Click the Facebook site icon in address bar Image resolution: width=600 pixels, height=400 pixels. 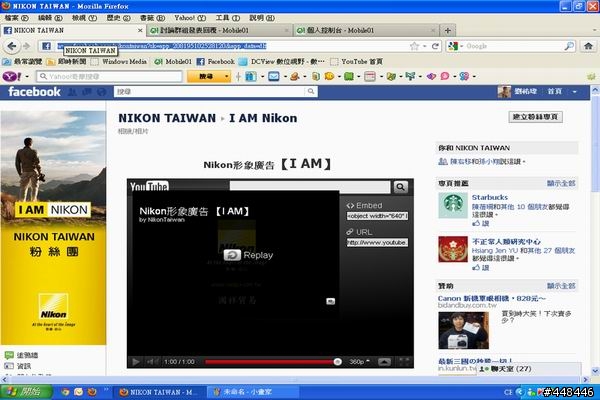tap(46, 46)
